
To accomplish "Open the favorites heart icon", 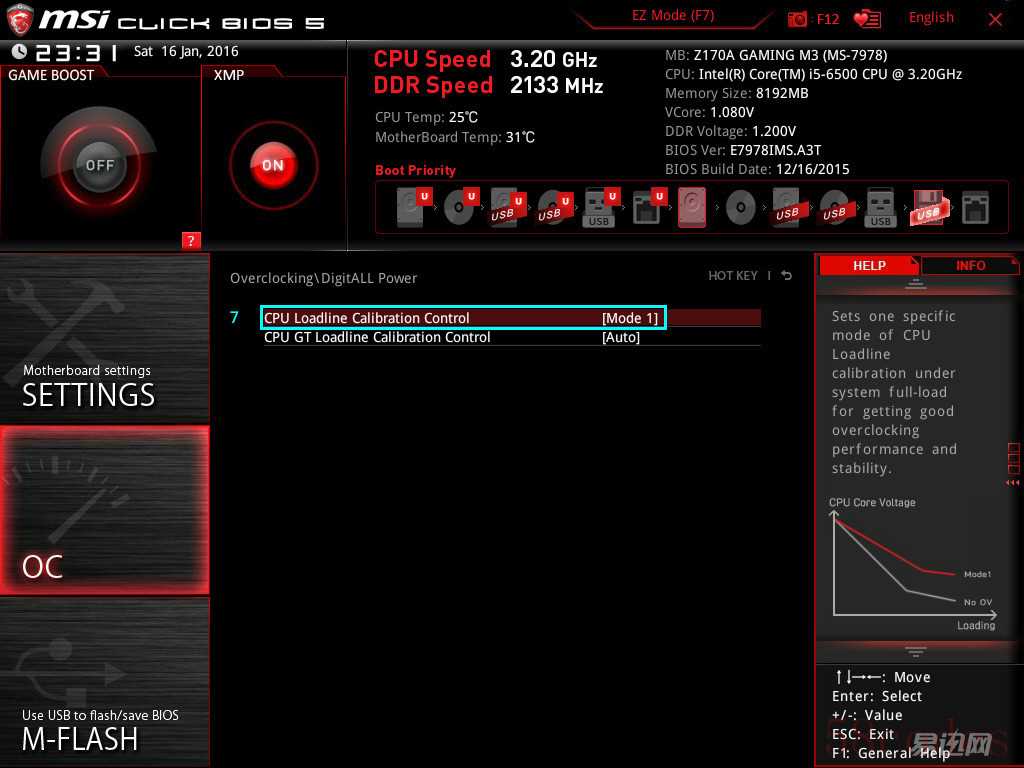I will pyautogui.click(x=867, y=19).
